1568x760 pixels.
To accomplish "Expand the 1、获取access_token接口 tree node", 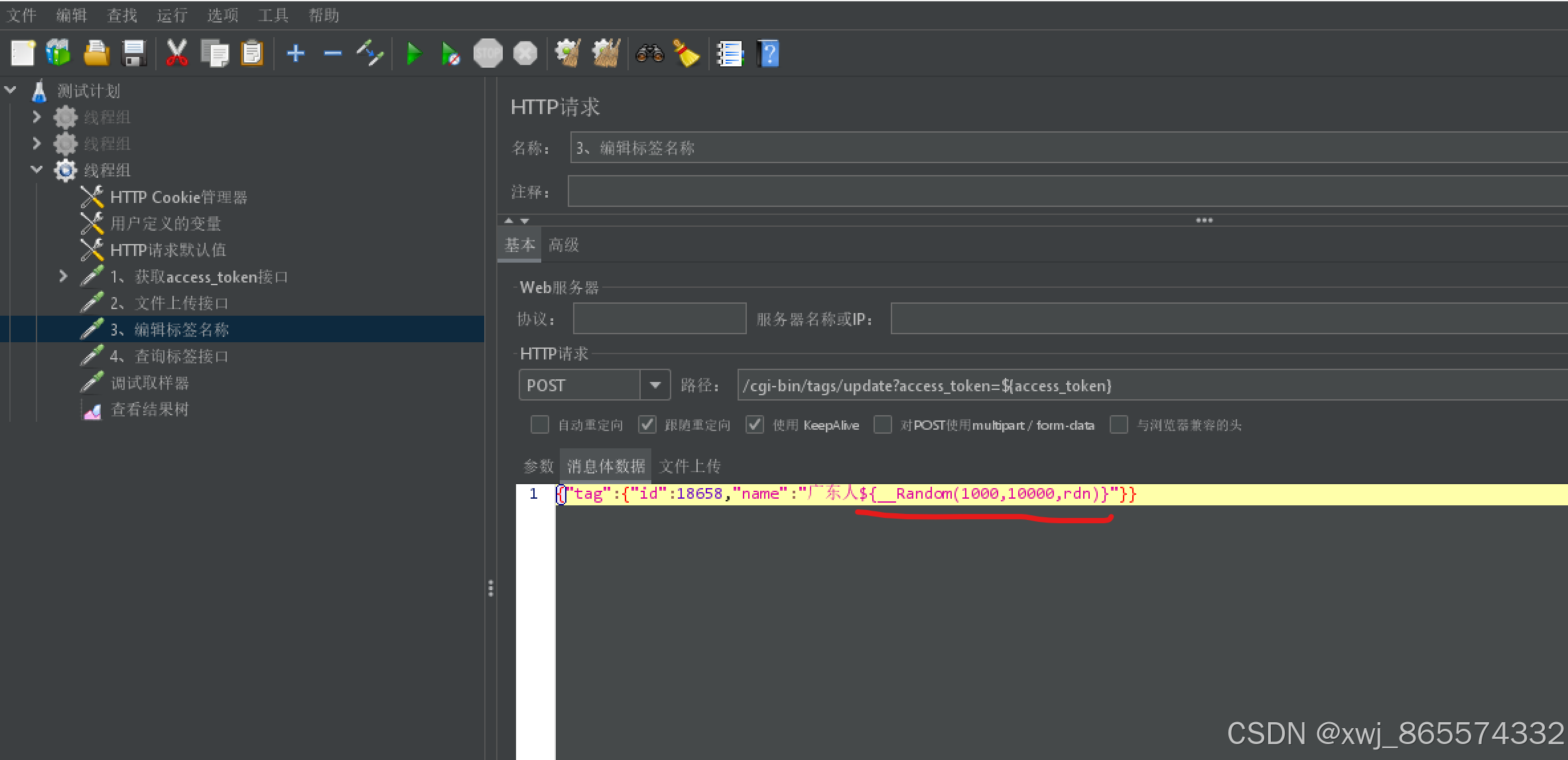I will pos(63,276).
